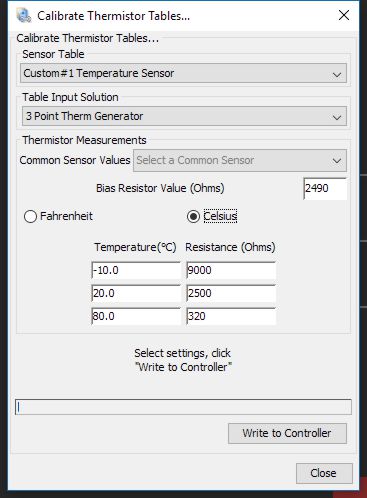Select the Celsius radio button
Viewport: 367px width, 498px height.
[193, 216]
